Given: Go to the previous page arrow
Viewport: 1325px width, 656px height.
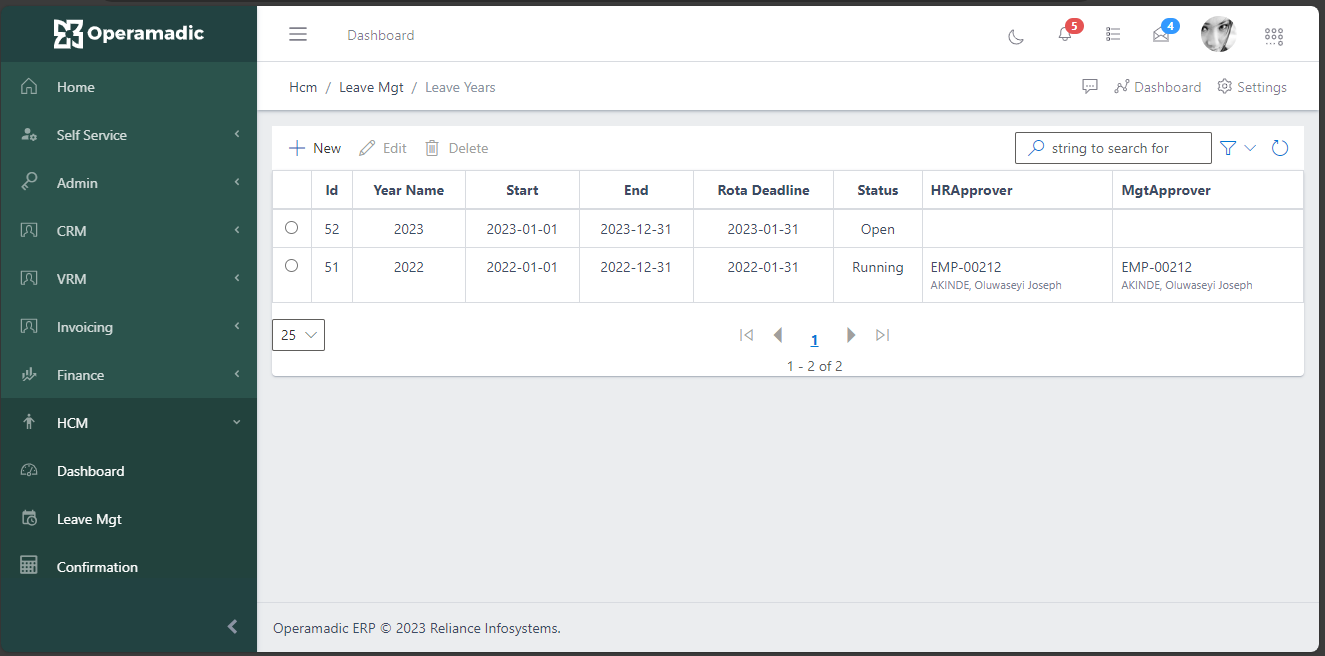Looking at the screenshot, I should pyautogui.click(x=778, y=335).
